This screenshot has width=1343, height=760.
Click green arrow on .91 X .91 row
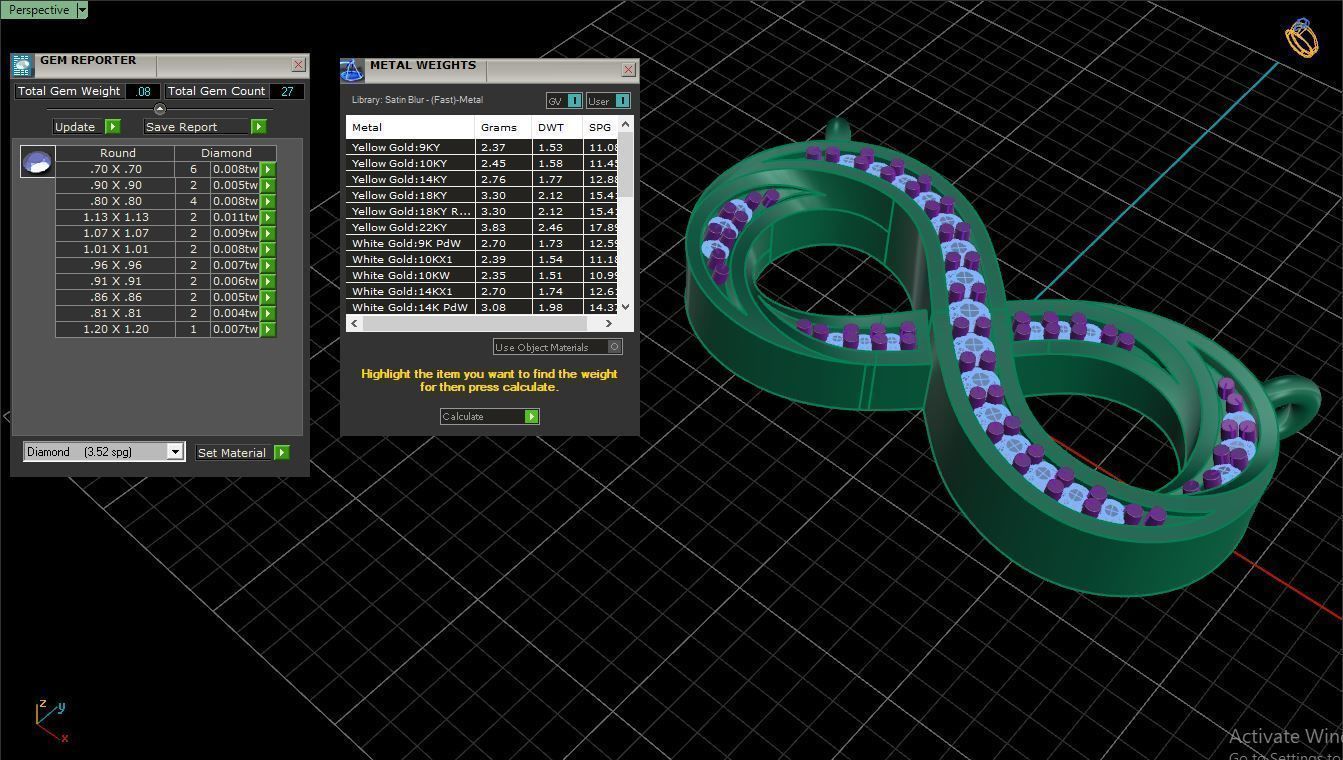[x=268, y=281]
